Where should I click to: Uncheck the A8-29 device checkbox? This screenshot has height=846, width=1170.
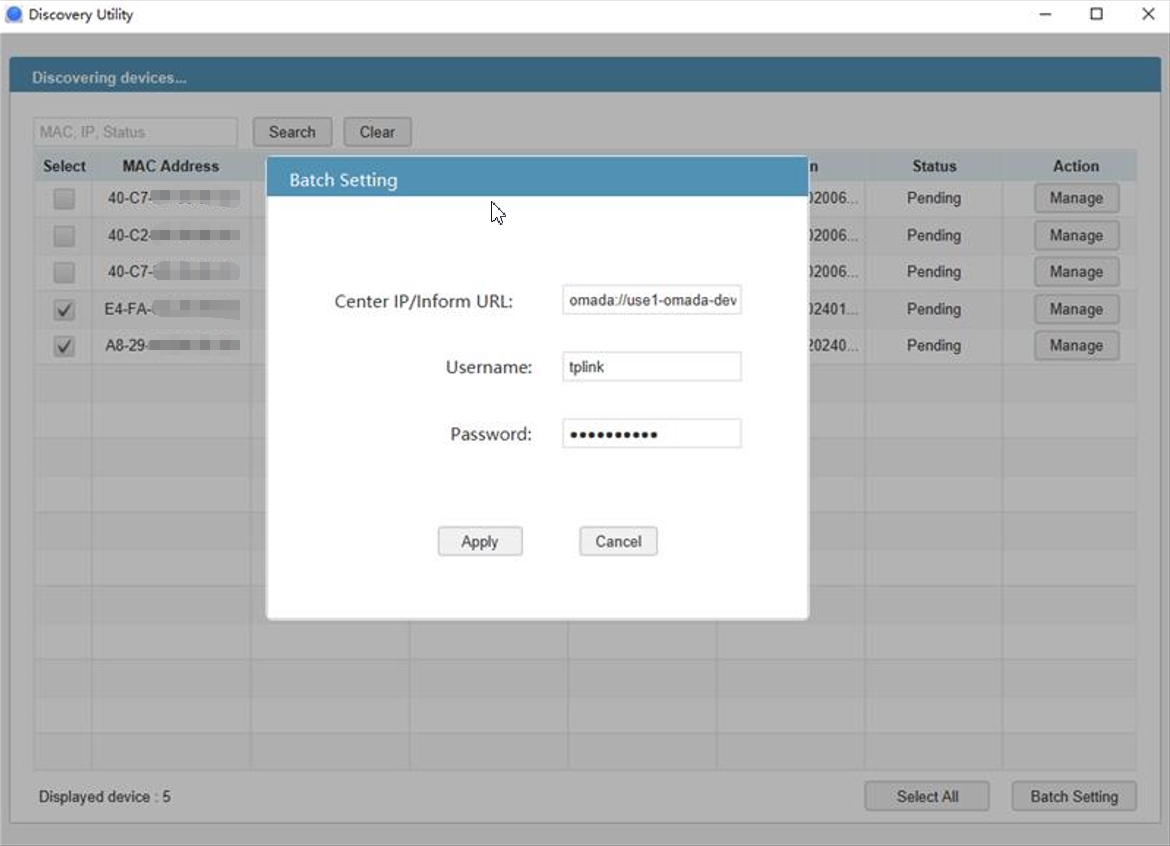click(x=64, y=346)
